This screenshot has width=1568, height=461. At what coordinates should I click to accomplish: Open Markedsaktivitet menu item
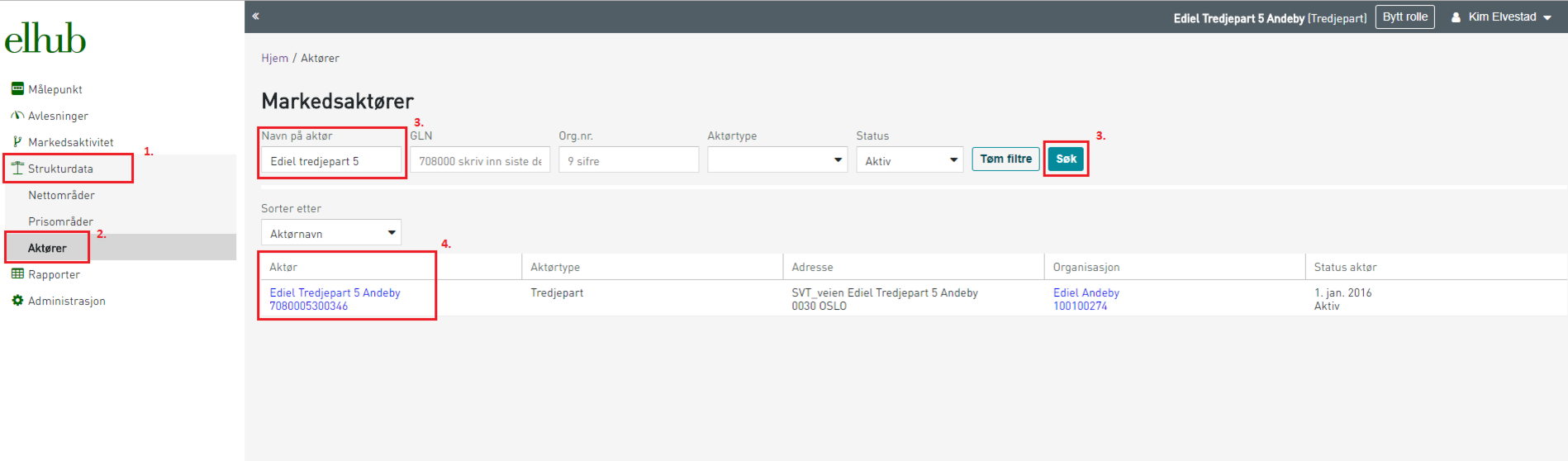click(x=71, y=142)
